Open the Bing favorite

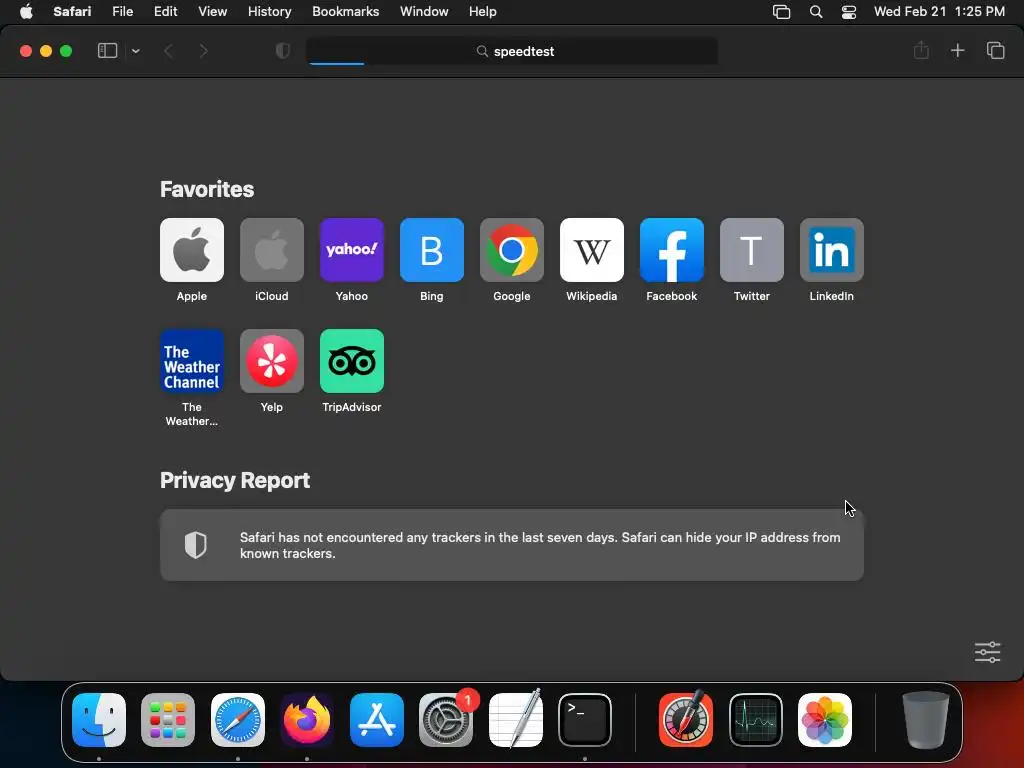click(x=432, y=250)
